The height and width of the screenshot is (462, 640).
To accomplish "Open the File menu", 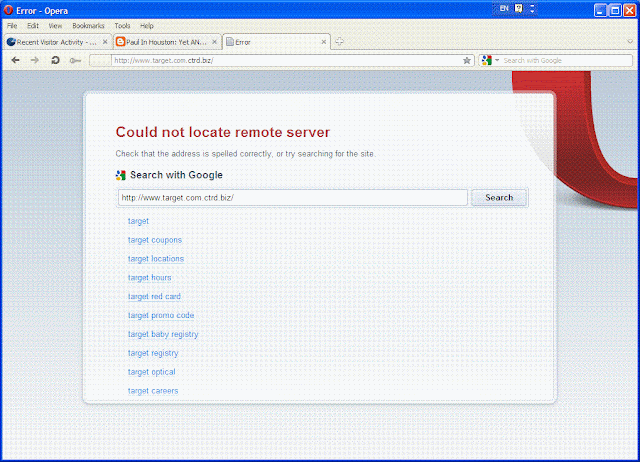I will click(12, 26).
